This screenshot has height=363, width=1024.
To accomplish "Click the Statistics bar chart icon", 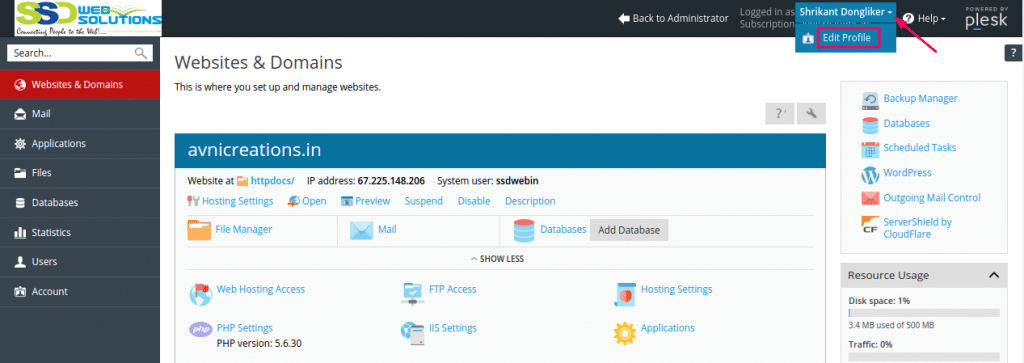I will tap(20, 232).
